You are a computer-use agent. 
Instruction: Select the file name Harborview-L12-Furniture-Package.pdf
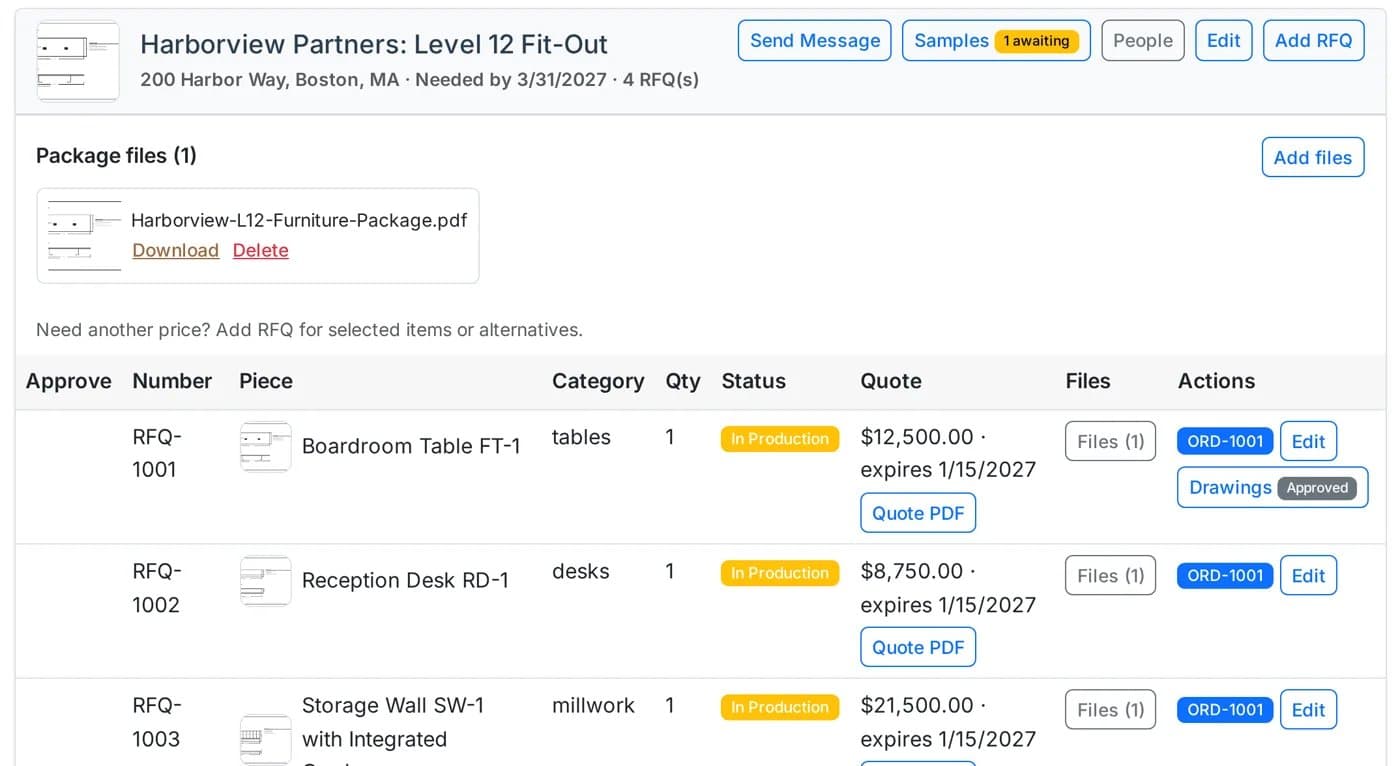(x=299, y=220)
